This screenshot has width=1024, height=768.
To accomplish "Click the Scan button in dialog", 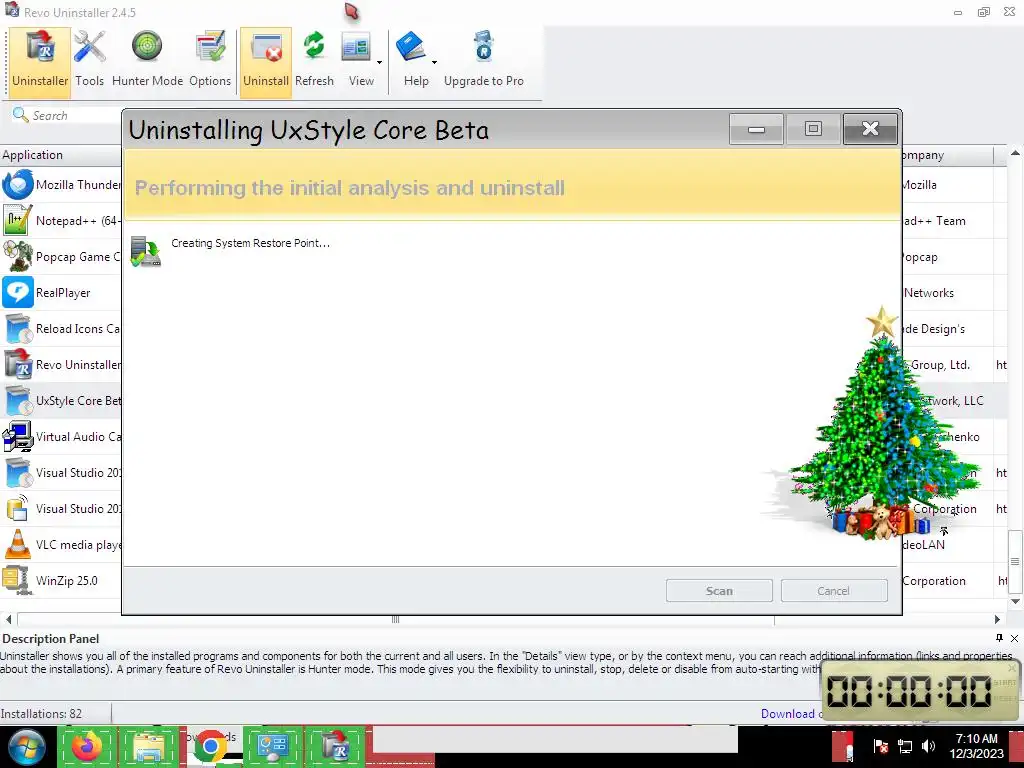I will tap(719, 590).
